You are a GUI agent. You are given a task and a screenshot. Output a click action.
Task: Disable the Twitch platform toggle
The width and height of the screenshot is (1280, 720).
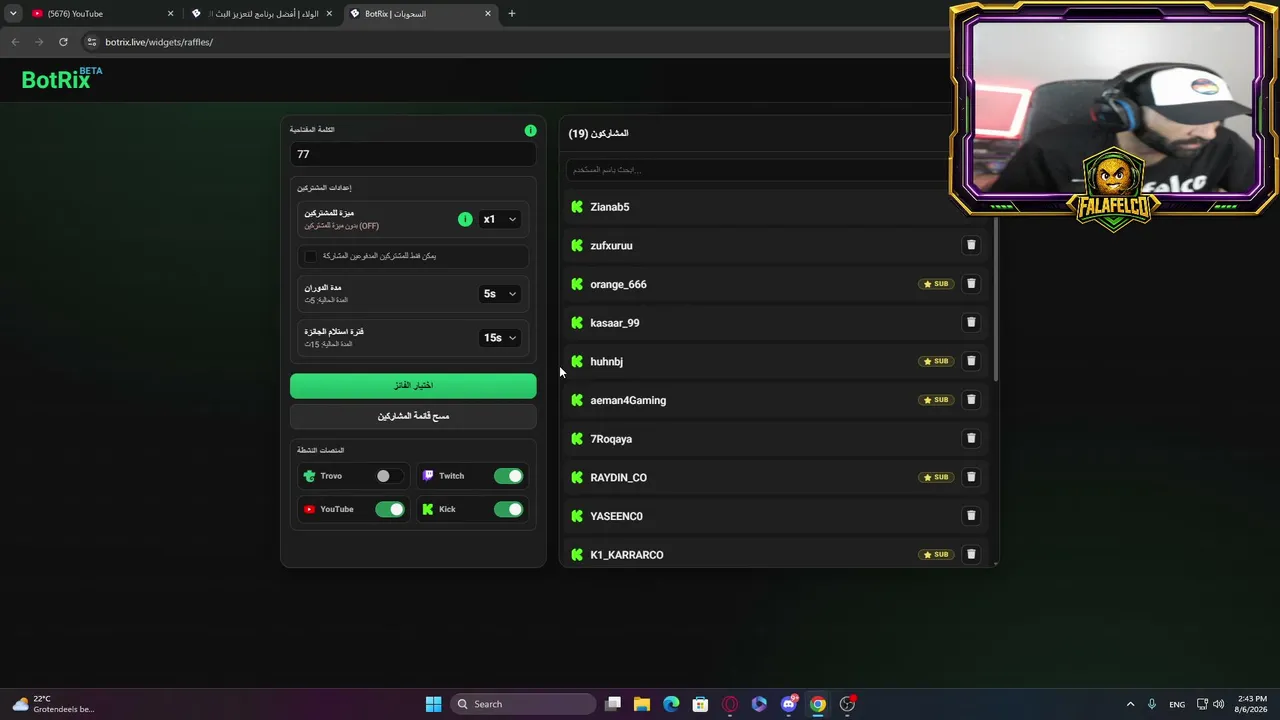(508, 476)
